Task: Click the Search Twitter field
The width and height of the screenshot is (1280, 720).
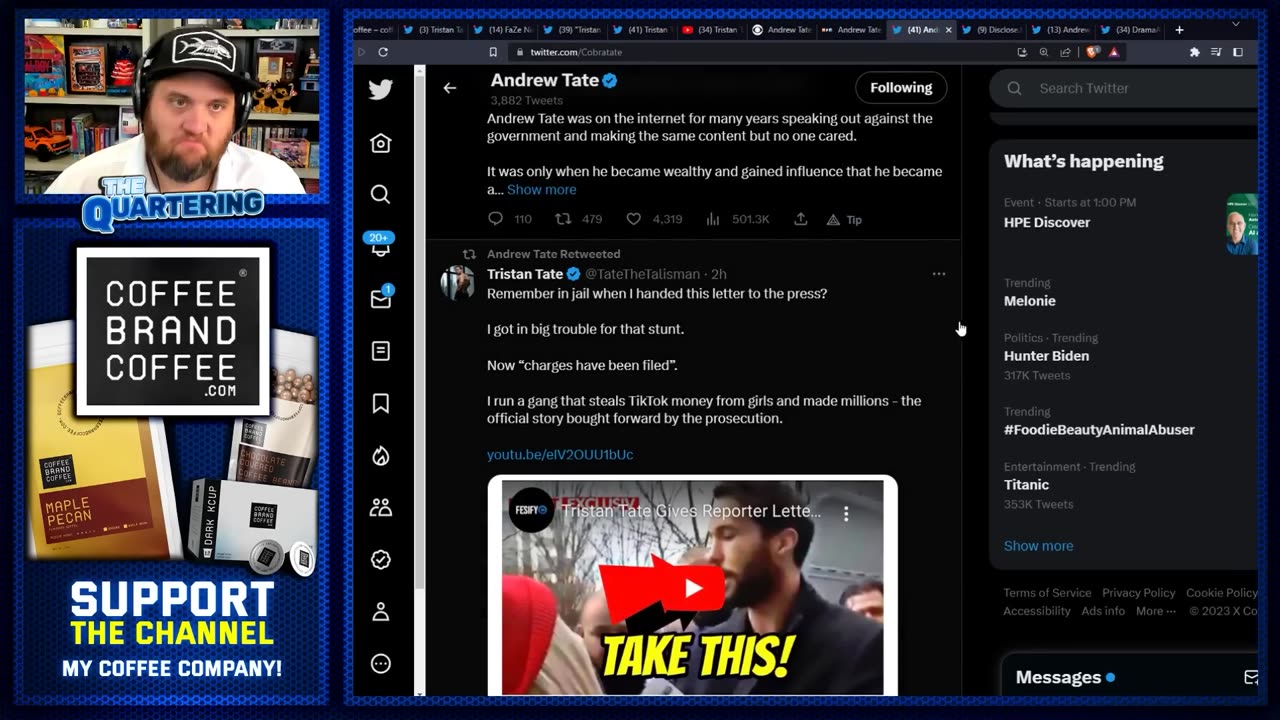Action: pyautogui.click(x=1124, y=88)
